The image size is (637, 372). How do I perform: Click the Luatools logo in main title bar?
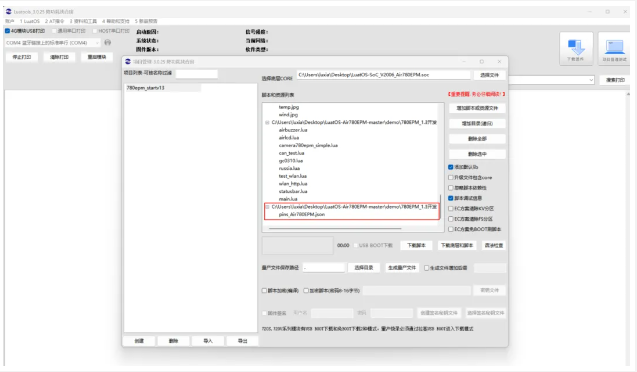click(x=9, y=11)
